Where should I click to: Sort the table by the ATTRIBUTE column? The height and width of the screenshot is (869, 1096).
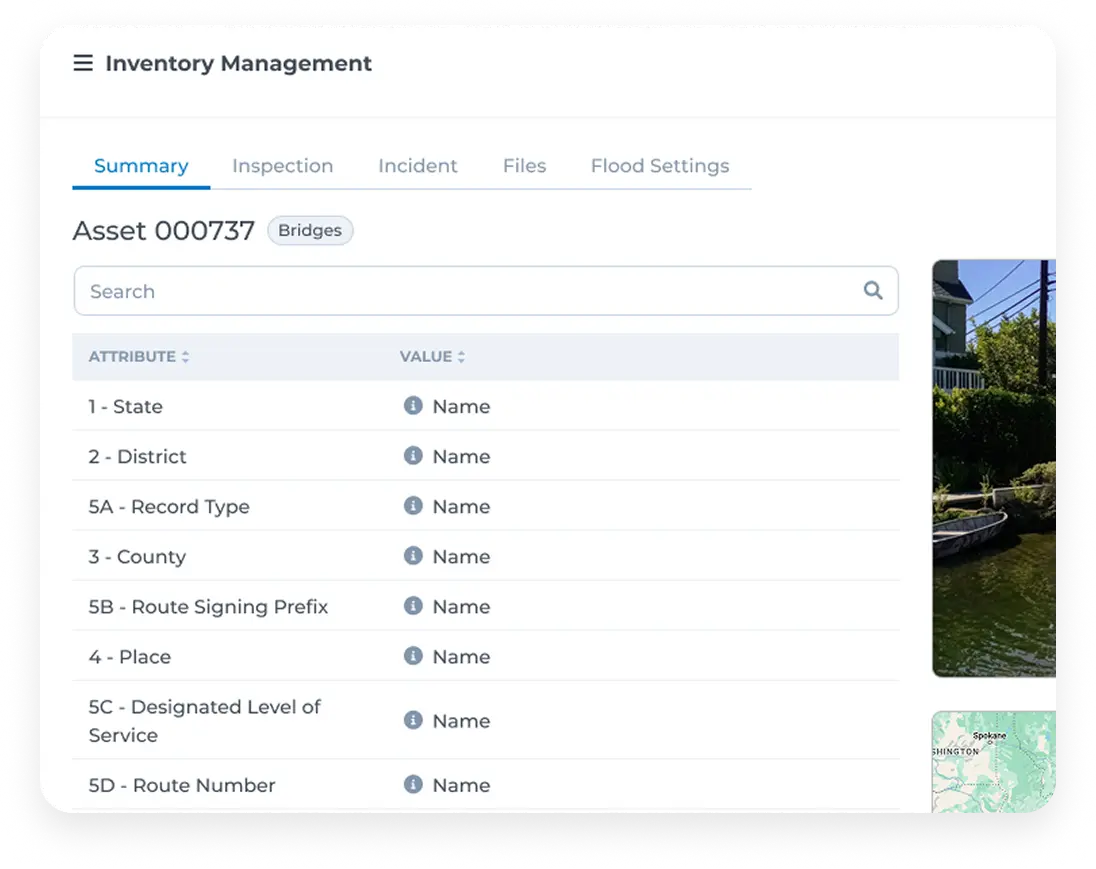[185, 356]
